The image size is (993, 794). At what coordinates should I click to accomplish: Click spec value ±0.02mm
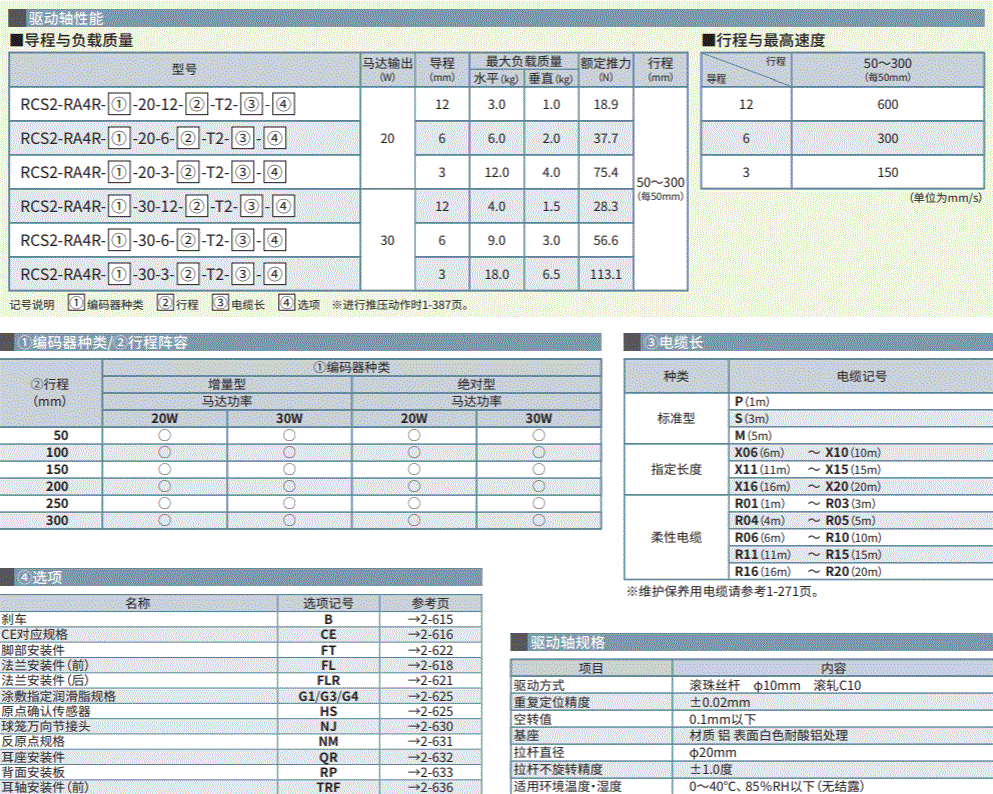click(x=719, y=702)
